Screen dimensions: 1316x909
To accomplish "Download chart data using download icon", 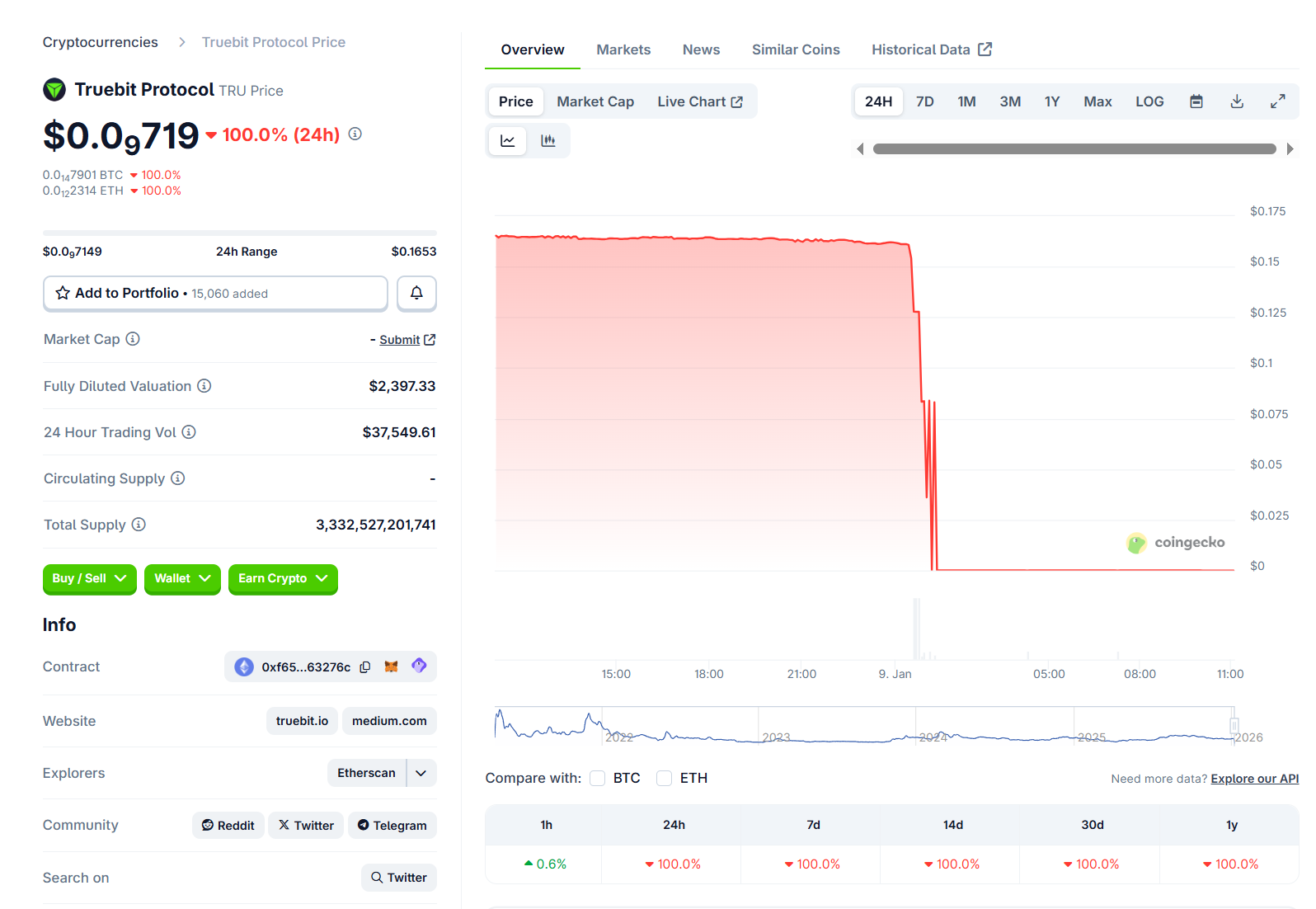I will click(x=1236, y=101).
